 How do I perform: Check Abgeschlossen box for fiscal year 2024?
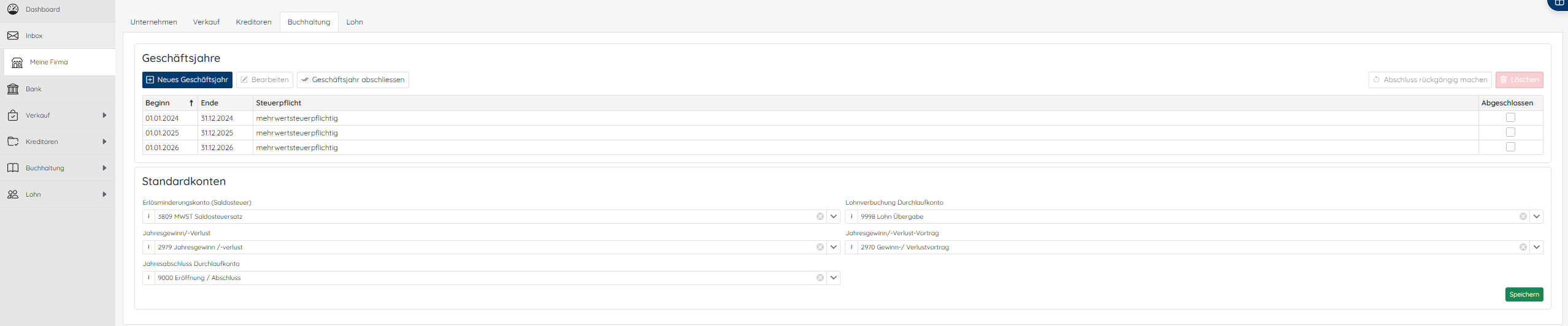pos(1510,118)
